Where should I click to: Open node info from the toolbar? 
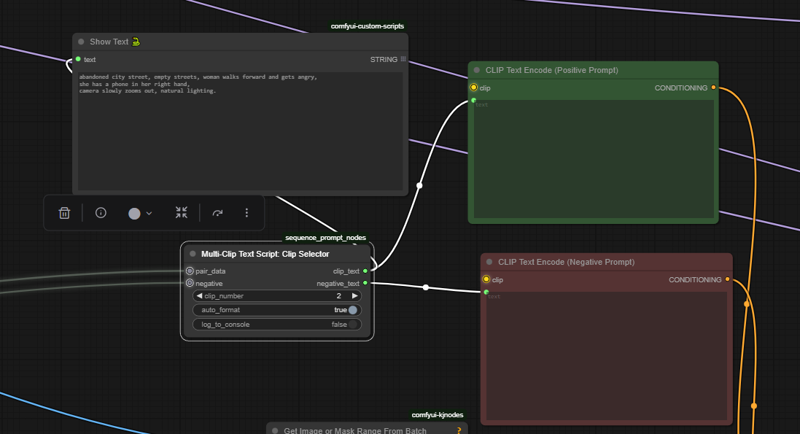point(101,213)
